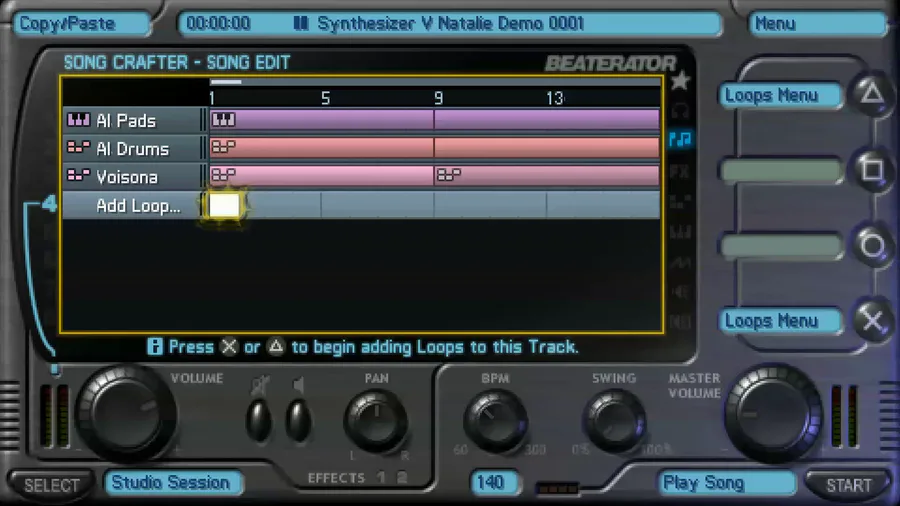This screenshot has width=900, height=506.
Task: Click the highlighted empty cell at bar 1
Action: [x=224, y=205]
